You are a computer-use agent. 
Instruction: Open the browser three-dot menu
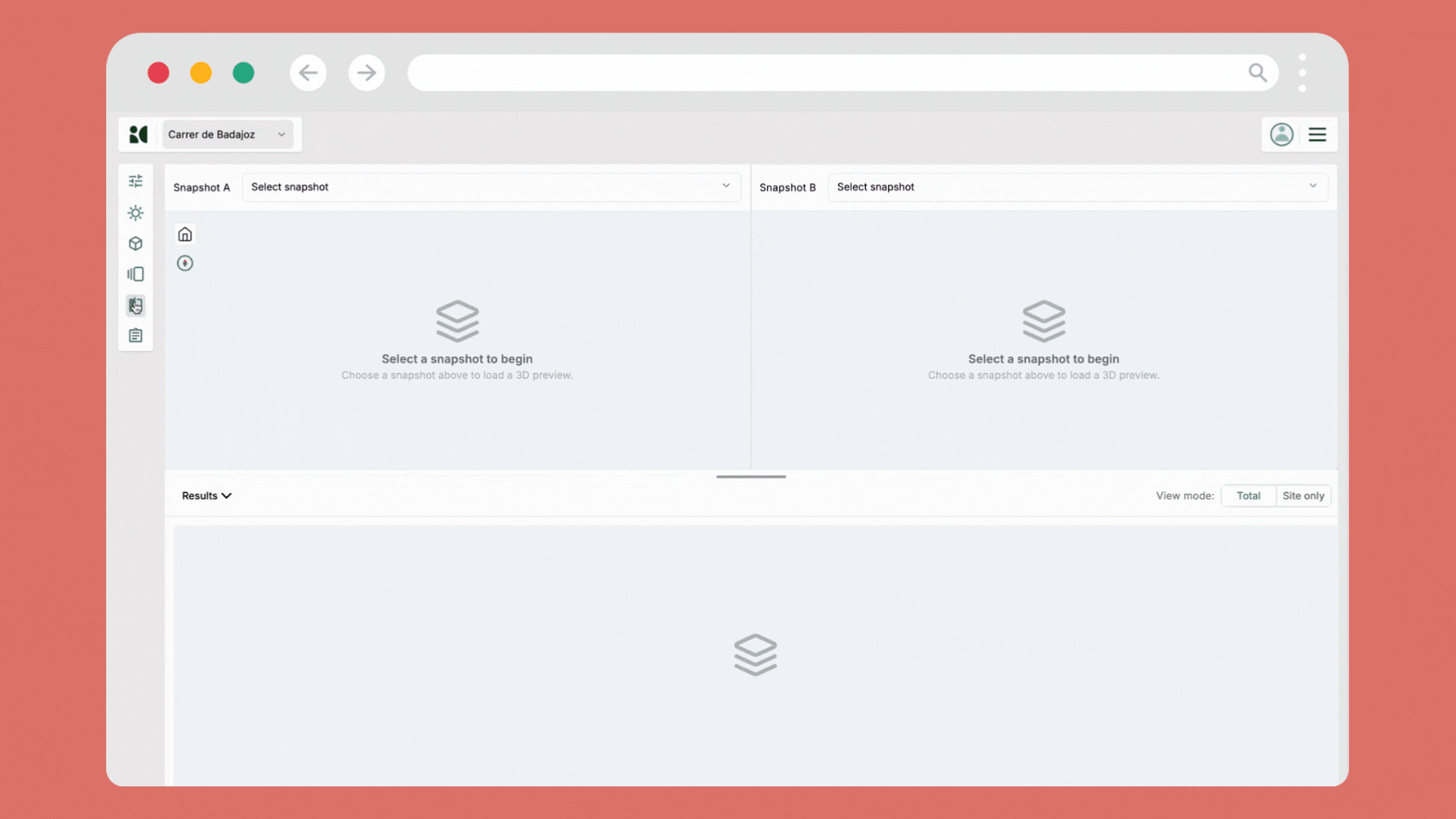tap(1302, 73)
